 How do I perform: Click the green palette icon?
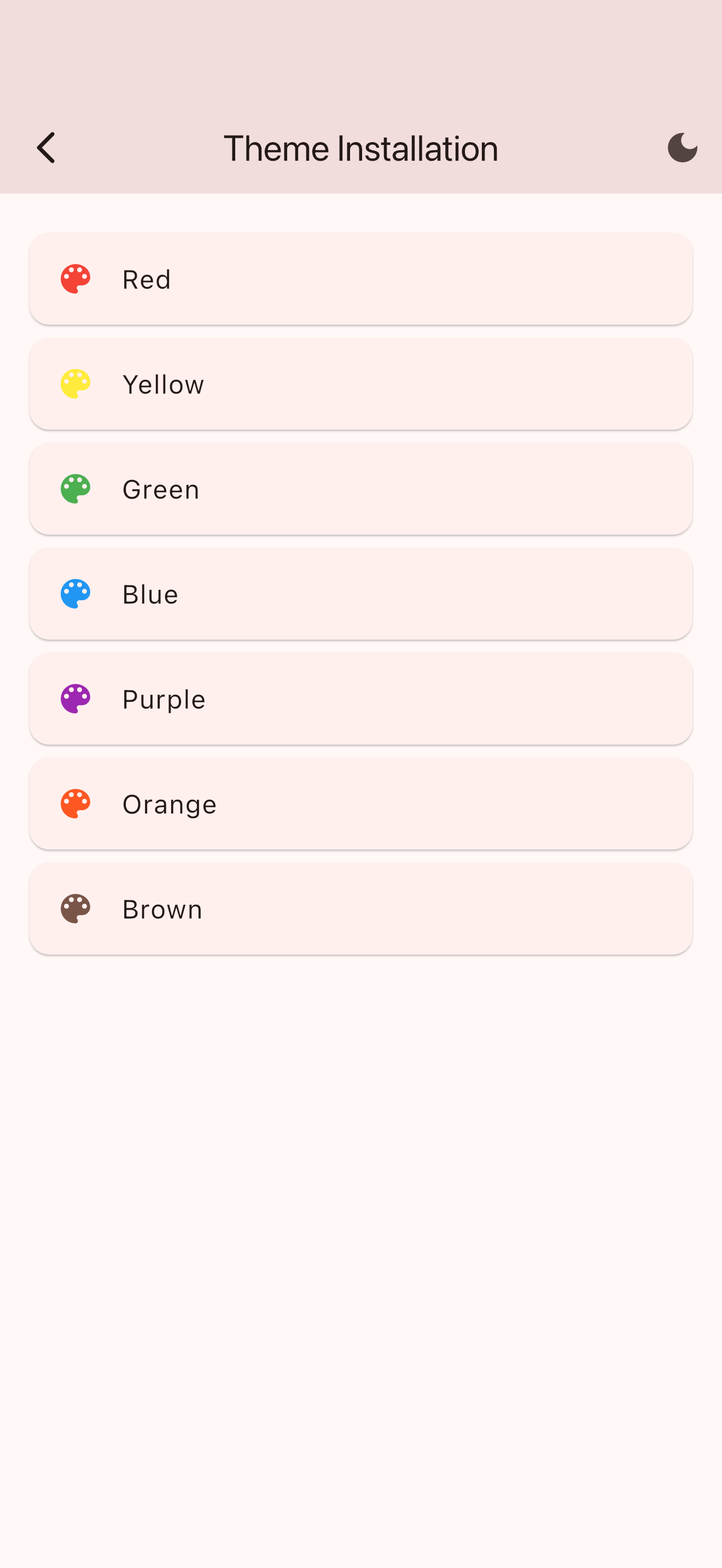75,489
